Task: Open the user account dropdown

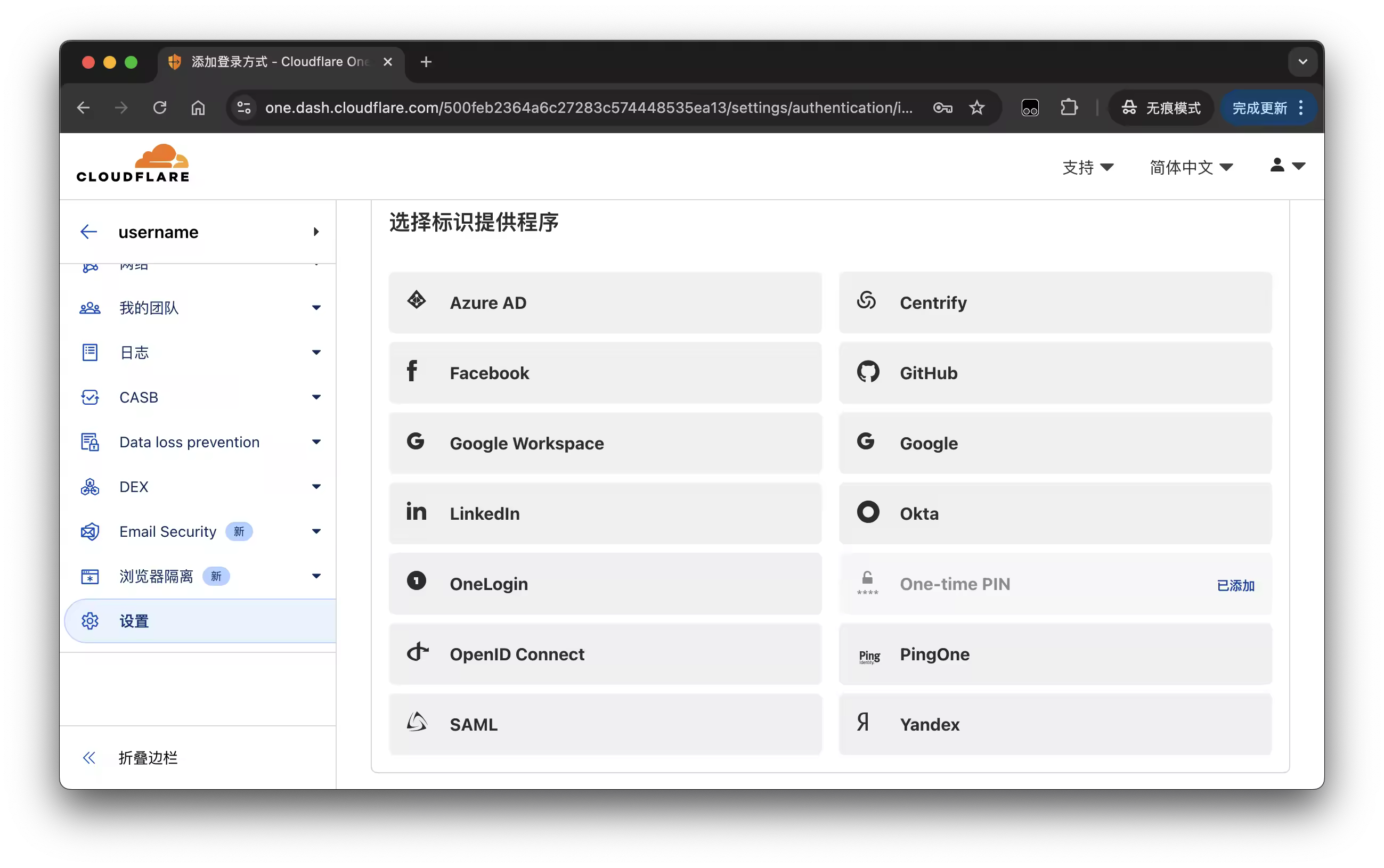Action: tap(1287, 166)
